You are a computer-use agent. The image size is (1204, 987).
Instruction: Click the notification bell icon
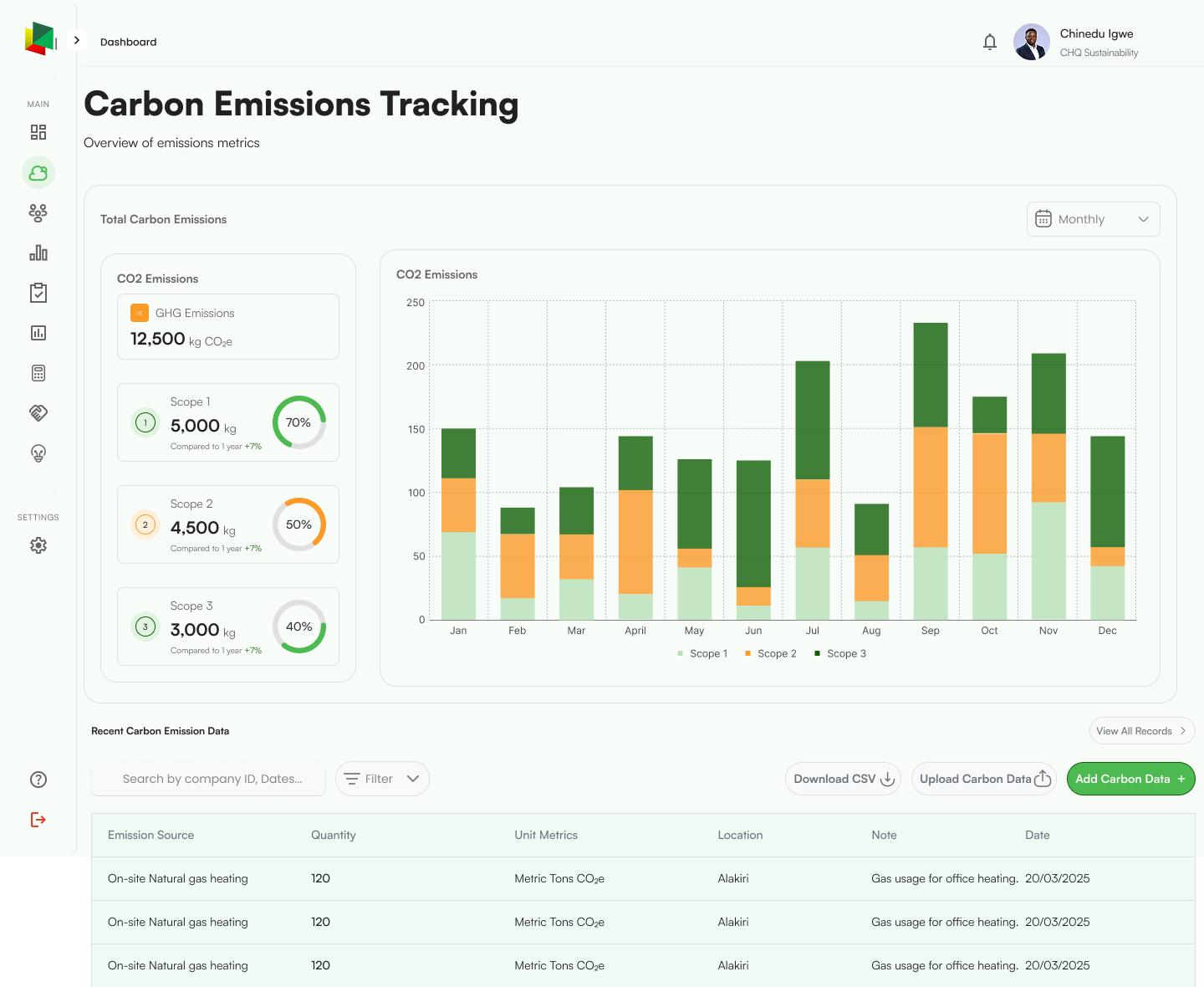click(x=990, y=42)
